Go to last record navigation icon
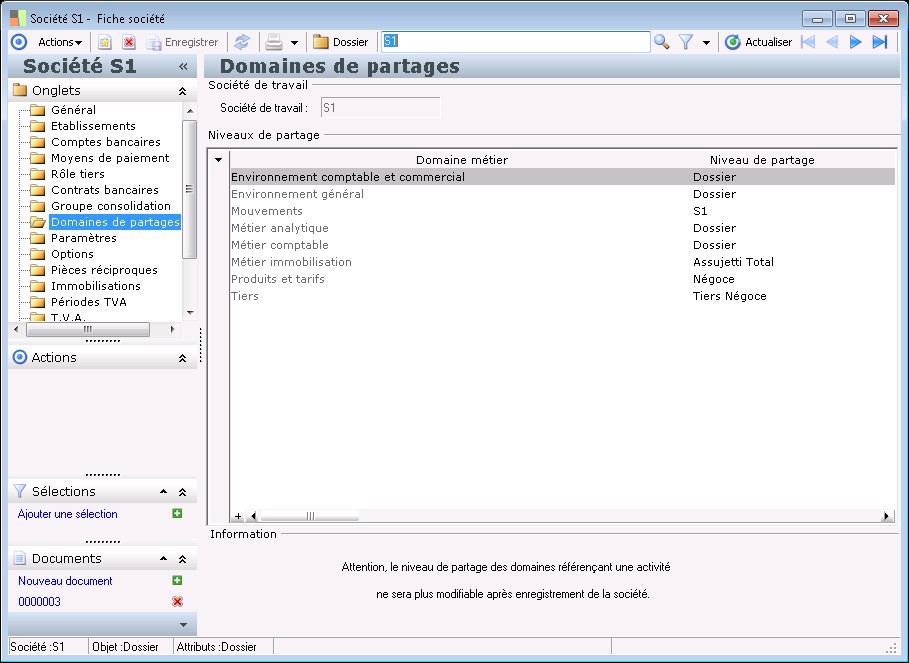909x663 pixels. pos(879,42)
